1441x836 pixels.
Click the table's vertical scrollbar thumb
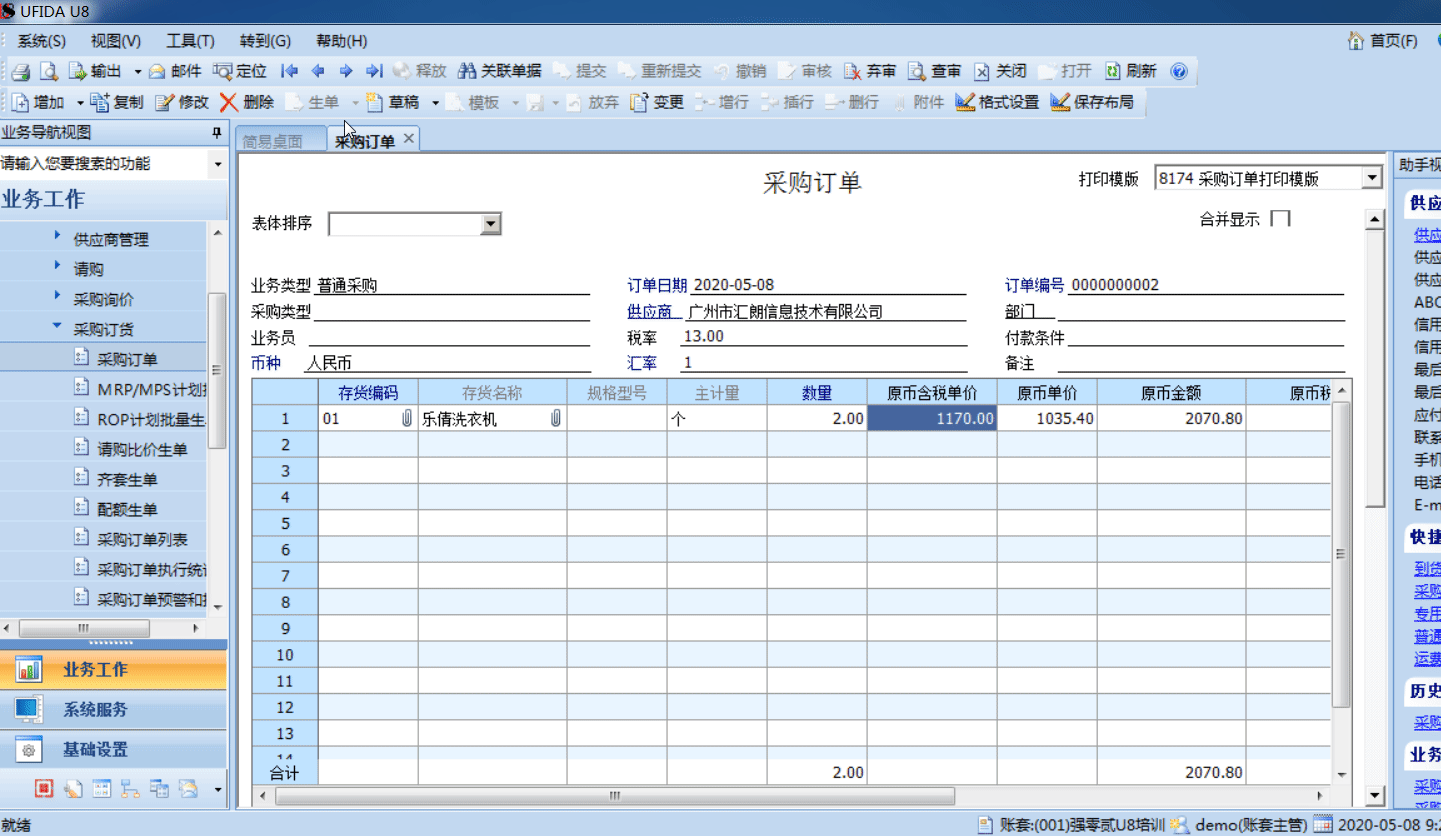pyautogui.click(x=1341, y=553)
